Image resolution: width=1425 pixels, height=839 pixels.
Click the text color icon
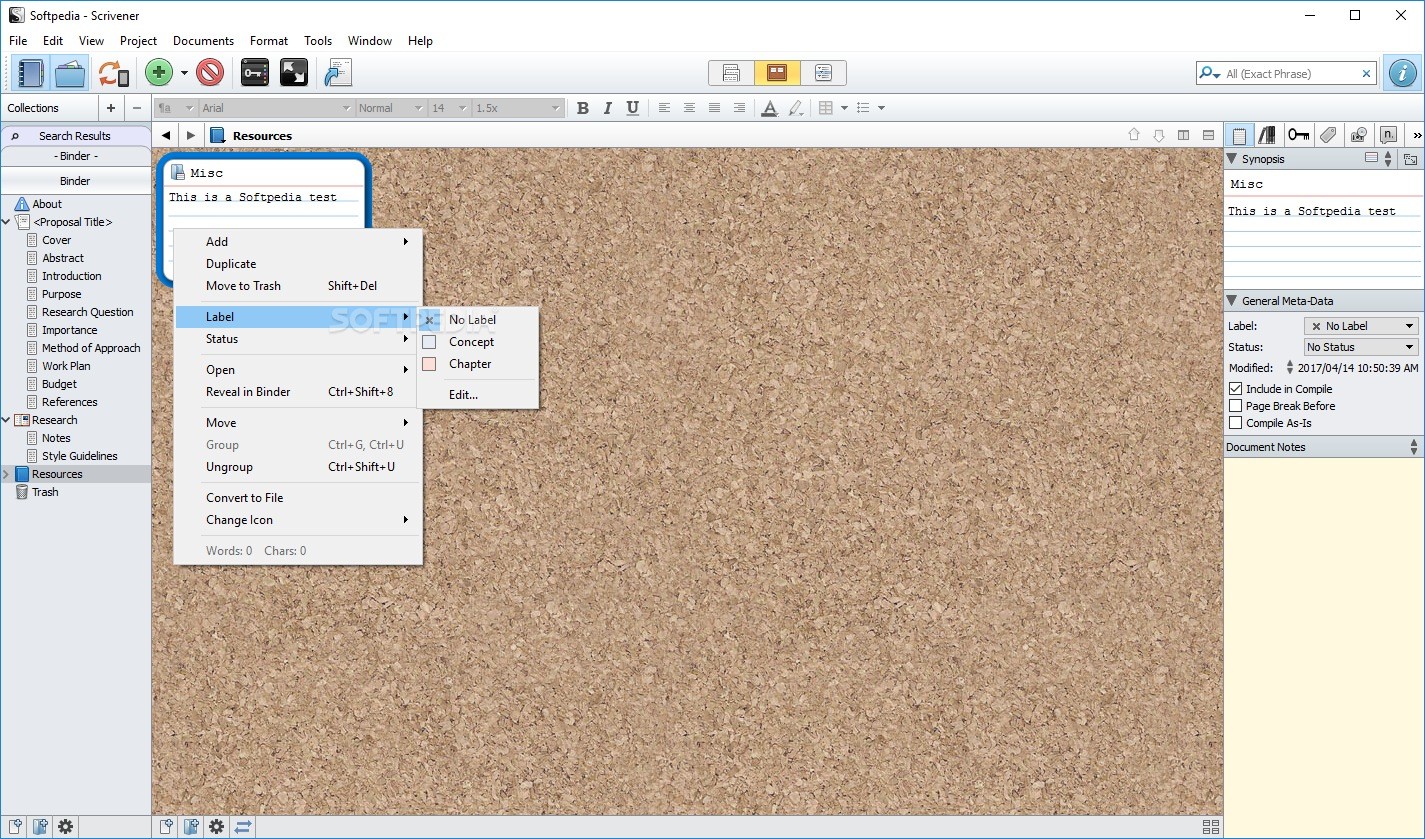(x=769, y=108)
